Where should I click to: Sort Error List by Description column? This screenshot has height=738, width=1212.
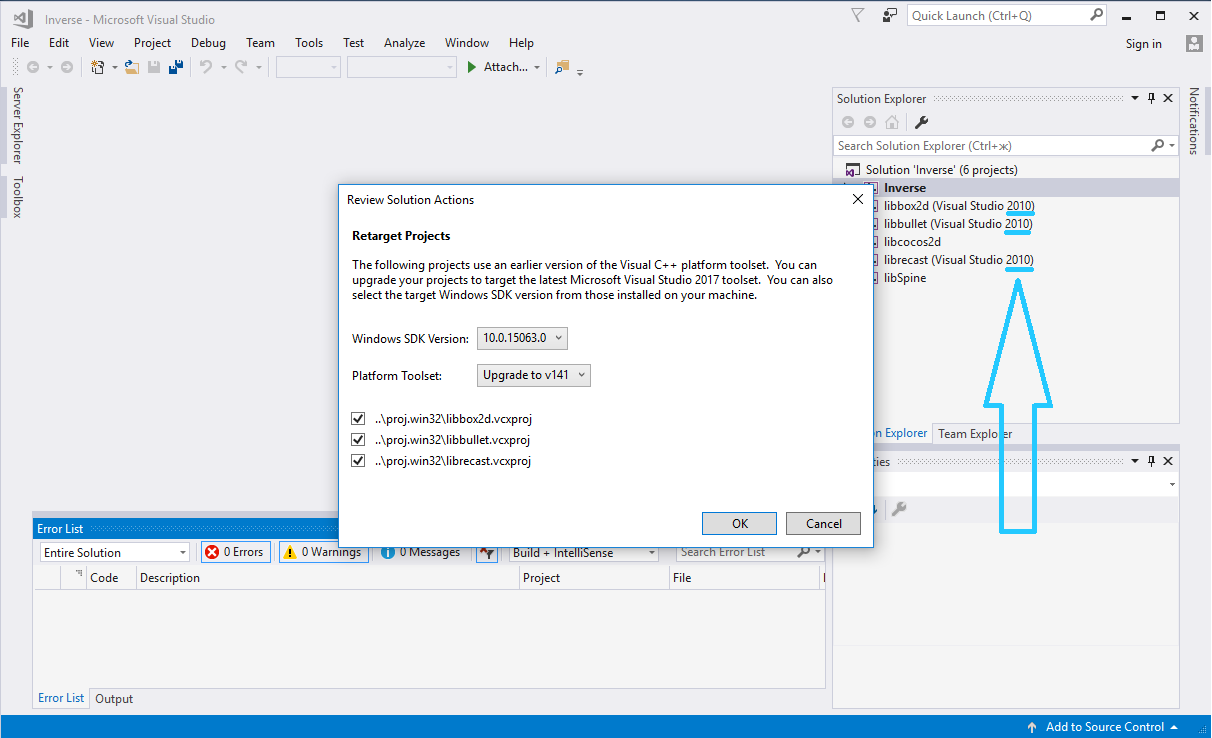(x=328, y=578)
